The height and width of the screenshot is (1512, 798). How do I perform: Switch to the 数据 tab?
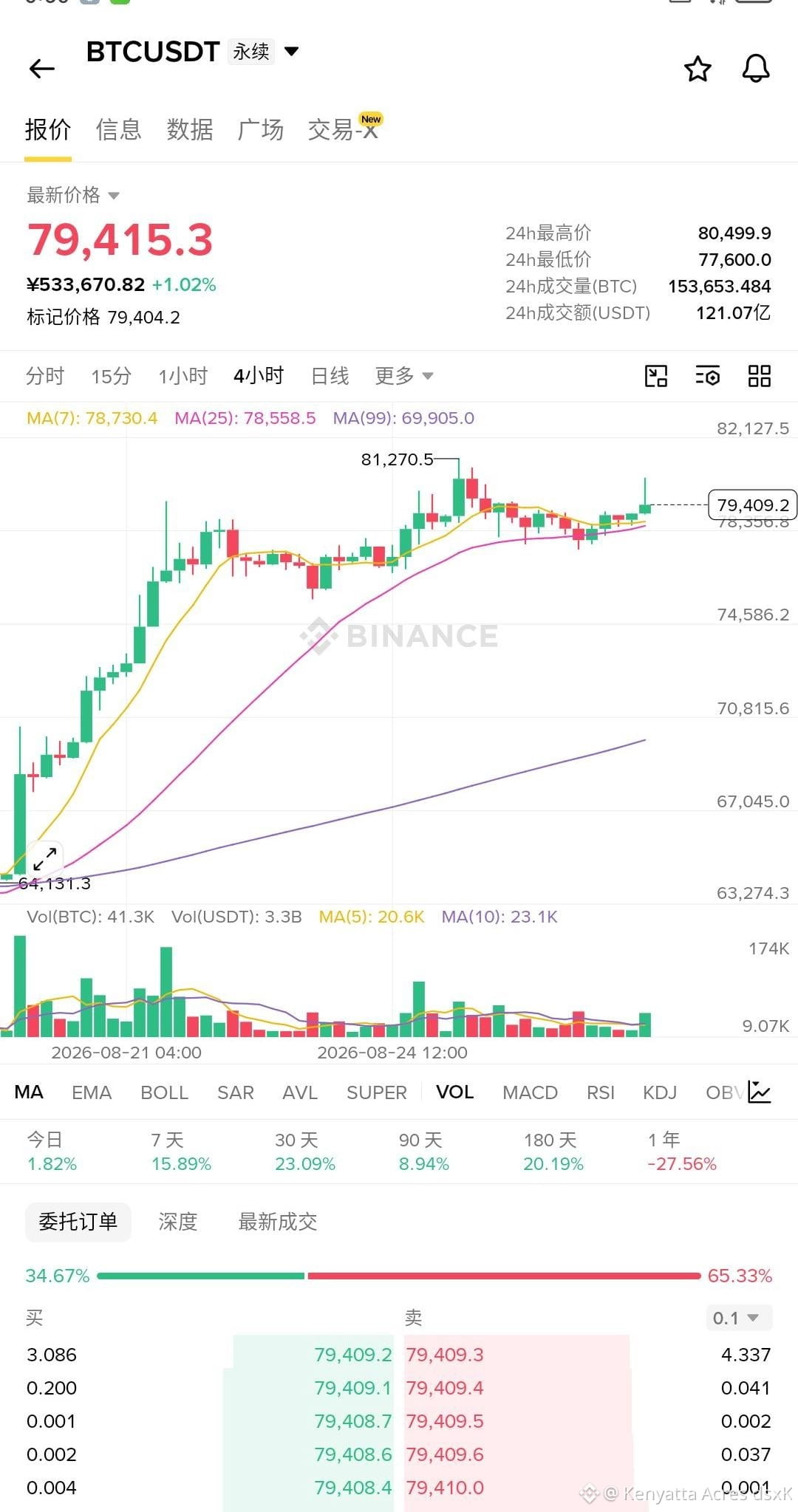click(190, 130)
